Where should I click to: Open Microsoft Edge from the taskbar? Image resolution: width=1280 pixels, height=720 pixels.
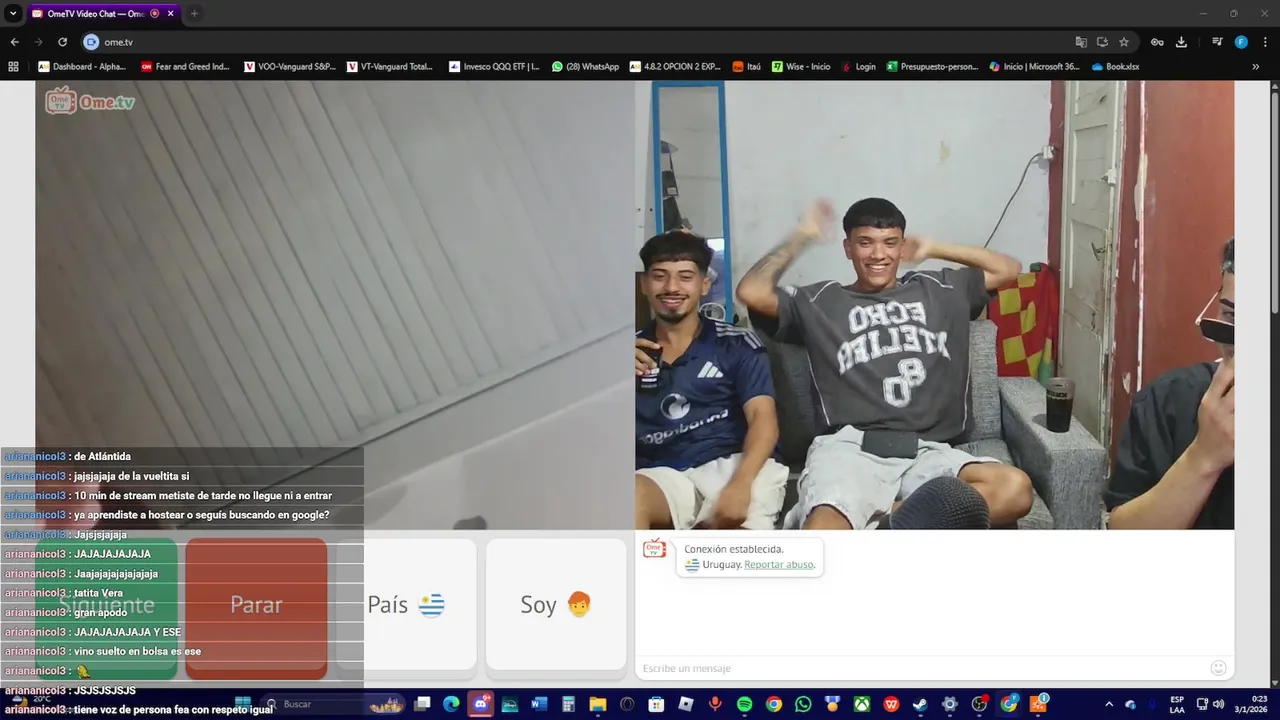click(451, 704)
